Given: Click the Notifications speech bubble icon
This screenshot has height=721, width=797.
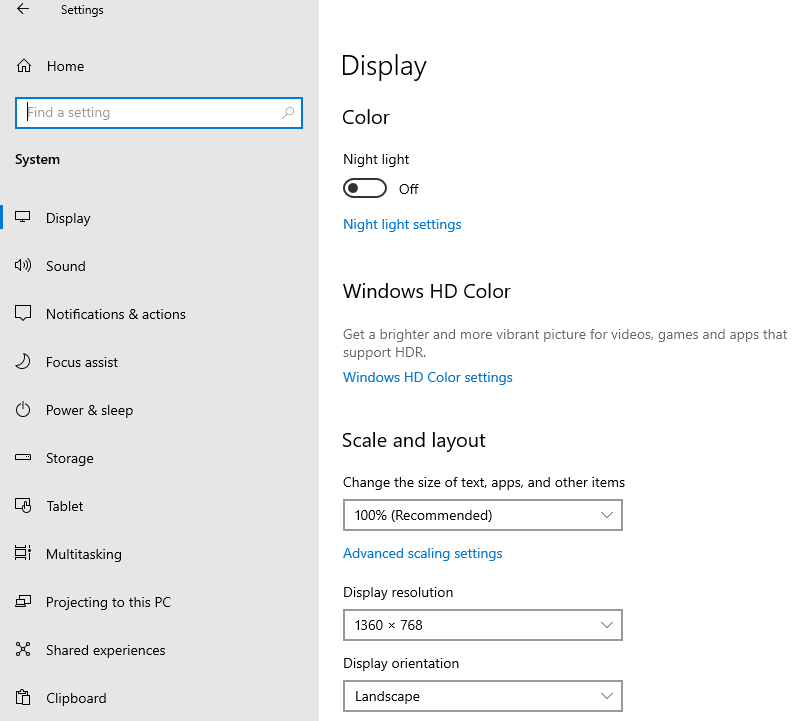Looking at the screenshot, I should [23, 313].
